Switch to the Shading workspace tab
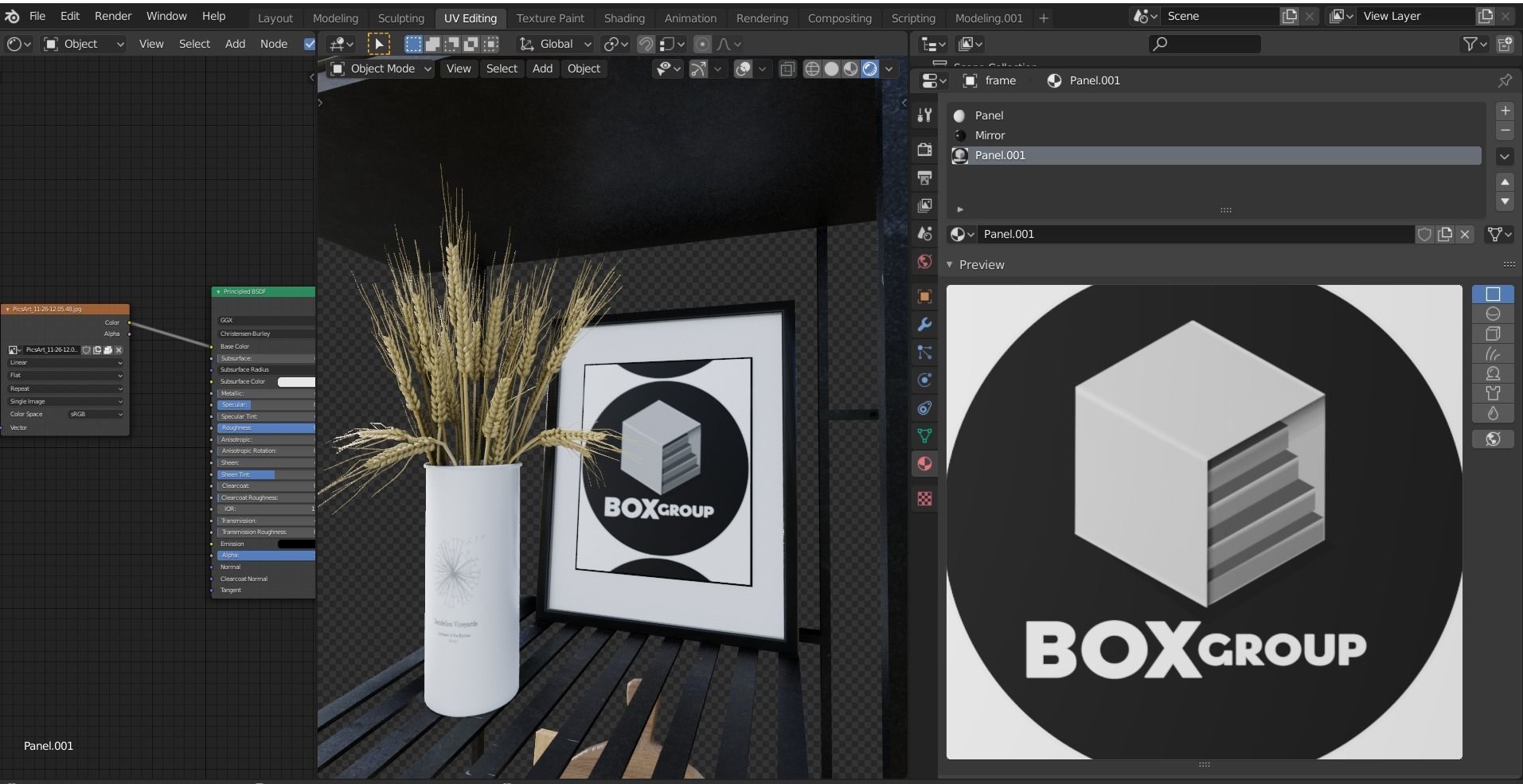This screenshot has height=784, width=1523. (624, 18)
